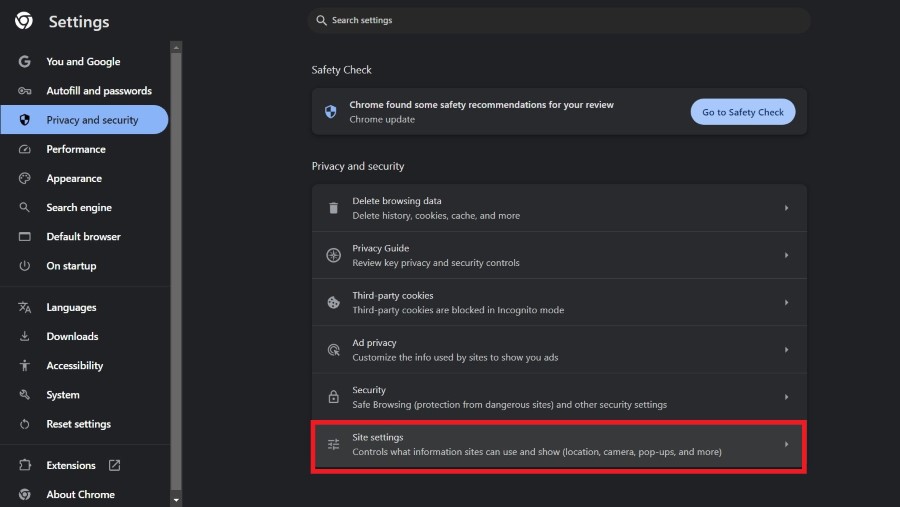Viewport: 900px width, 507px height.
Task: Expand Site settings arrow
Action: point(786,444)
